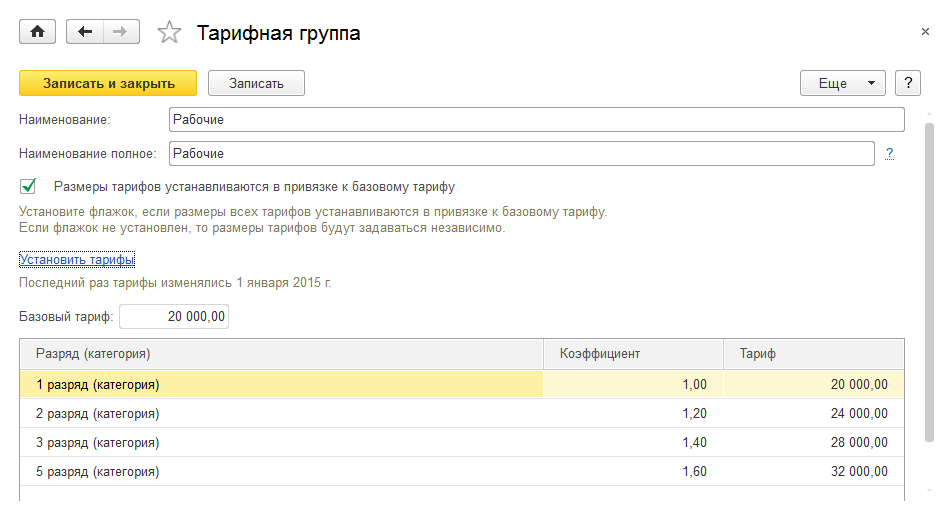Focus the Наименование полное field
The width and height of the screenshot is (947, 510).
coord(522,154)
